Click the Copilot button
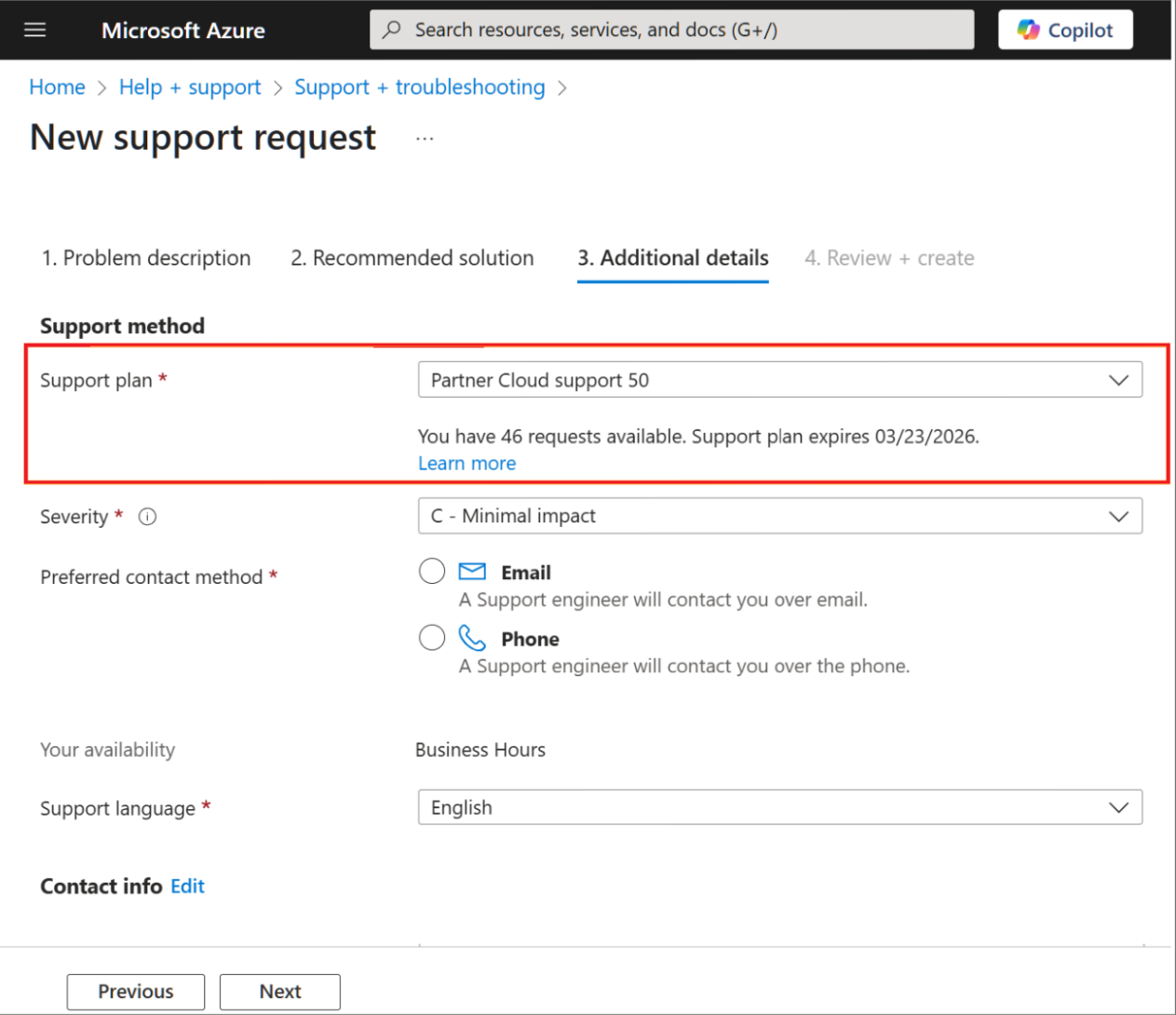This screenshot has width=1176, height=1015. point(1065,30)
